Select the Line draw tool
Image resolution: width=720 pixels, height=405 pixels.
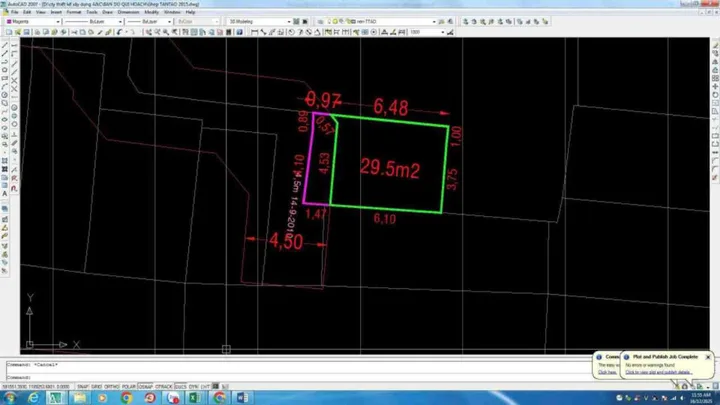pos(5,46)
